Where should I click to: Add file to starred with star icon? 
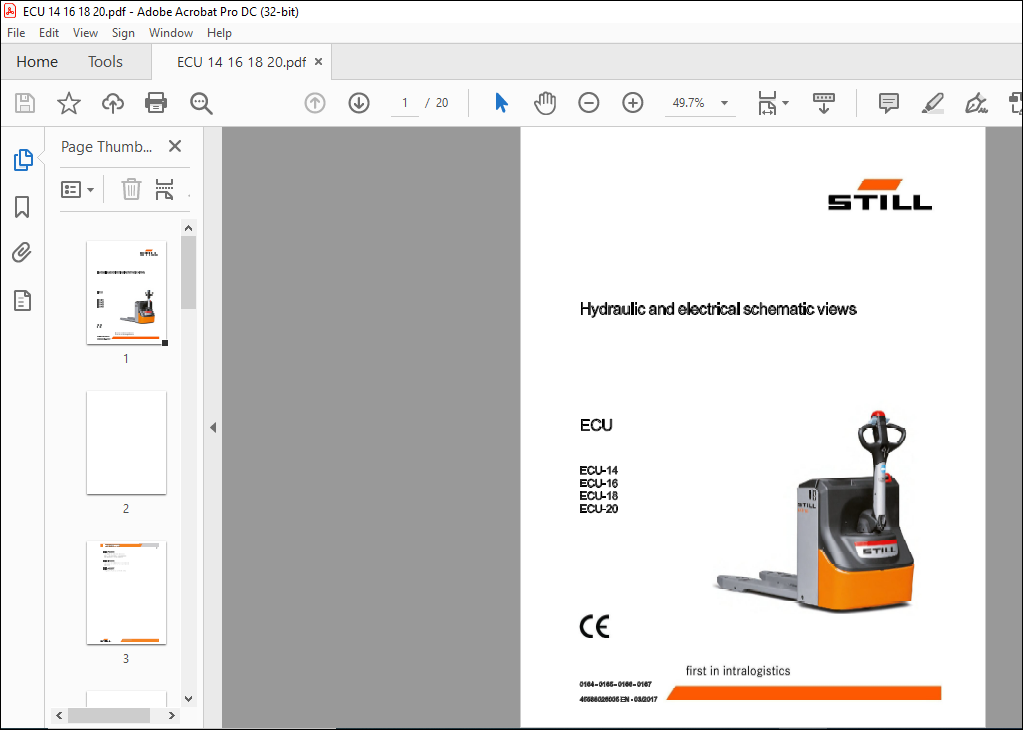pyautogui.click(x=69, y=103)
